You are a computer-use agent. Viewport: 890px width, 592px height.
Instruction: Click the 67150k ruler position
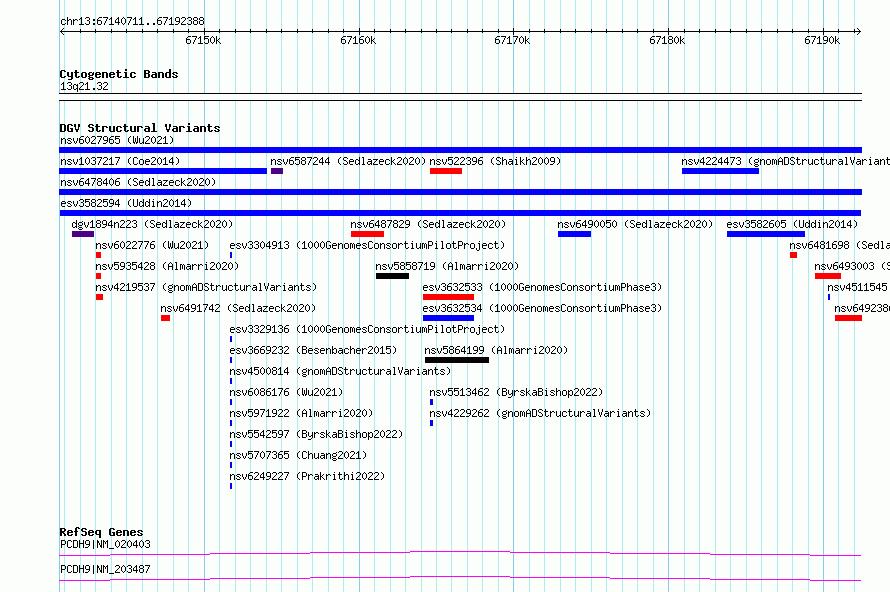click(x=203, y=40)
